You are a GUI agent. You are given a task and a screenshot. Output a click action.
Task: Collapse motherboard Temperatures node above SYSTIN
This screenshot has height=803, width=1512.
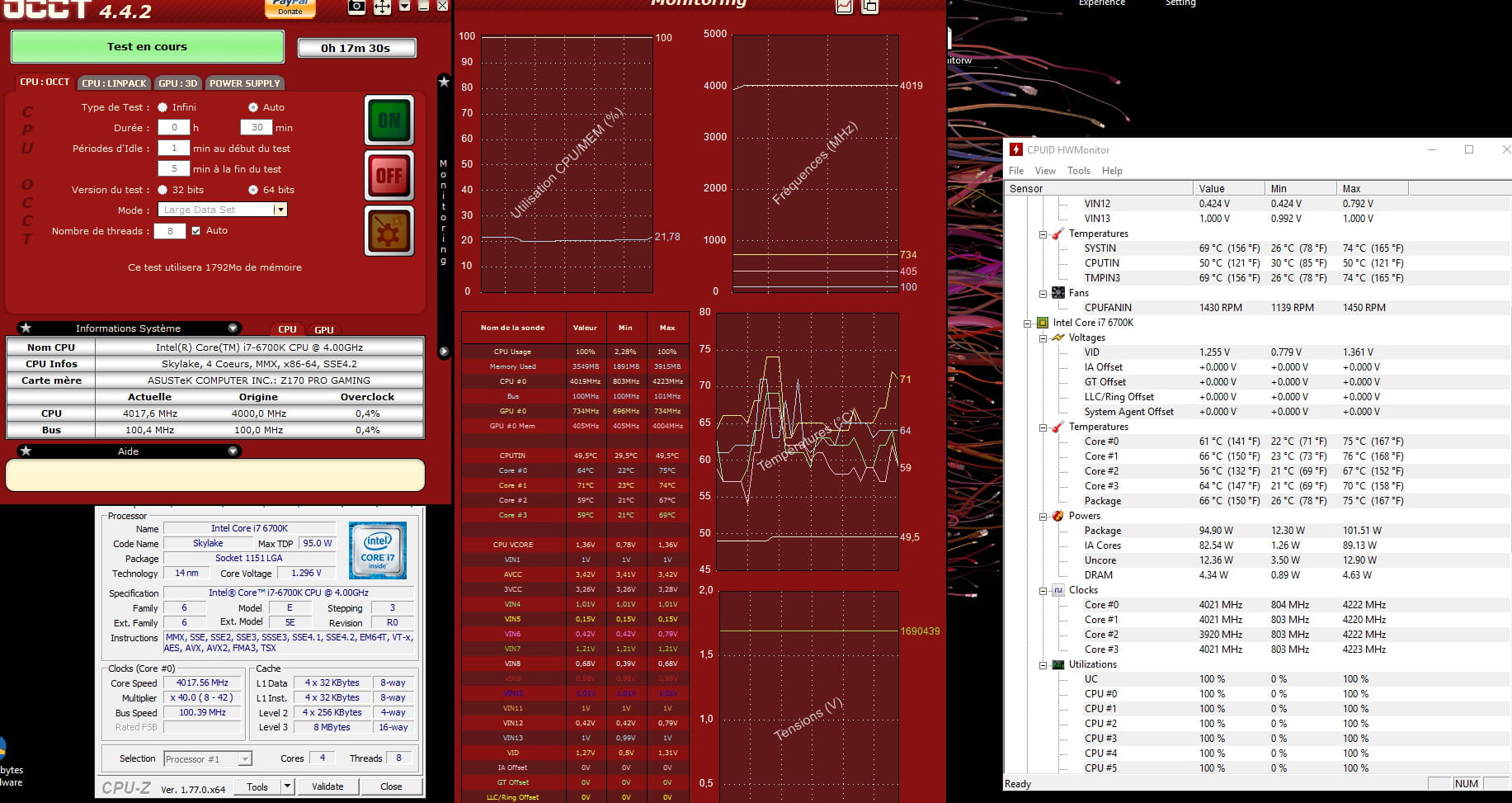point(1043,234)
